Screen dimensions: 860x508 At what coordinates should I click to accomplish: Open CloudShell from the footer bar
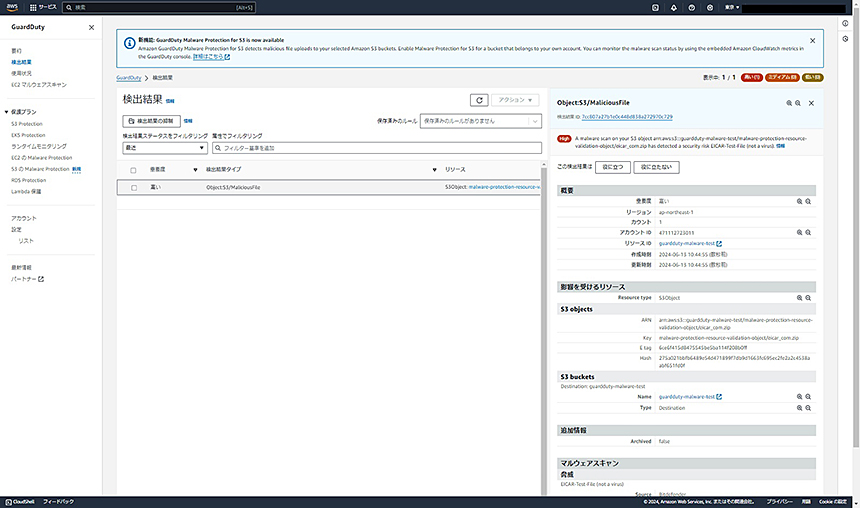coord(20,502)
